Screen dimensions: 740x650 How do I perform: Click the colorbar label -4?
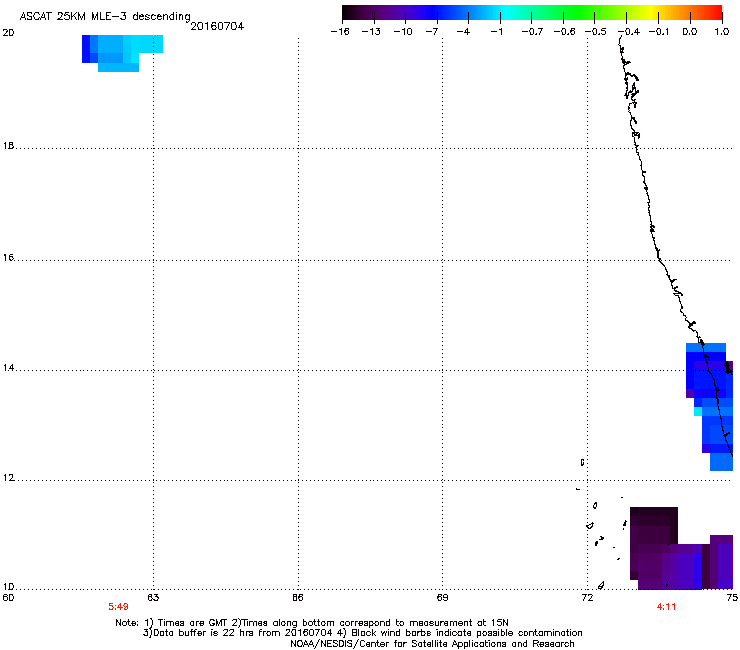pos(463,32)
